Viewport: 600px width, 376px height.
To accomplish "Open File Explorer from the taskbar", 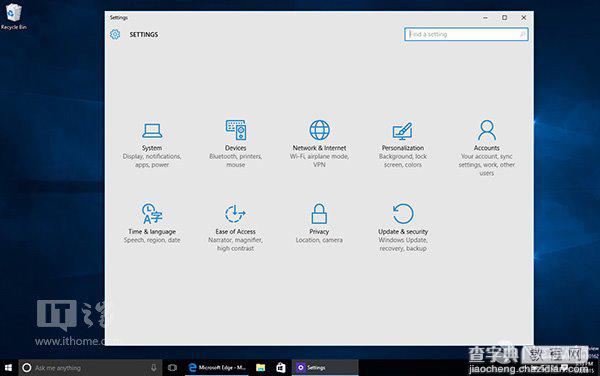I will point(261,368).
